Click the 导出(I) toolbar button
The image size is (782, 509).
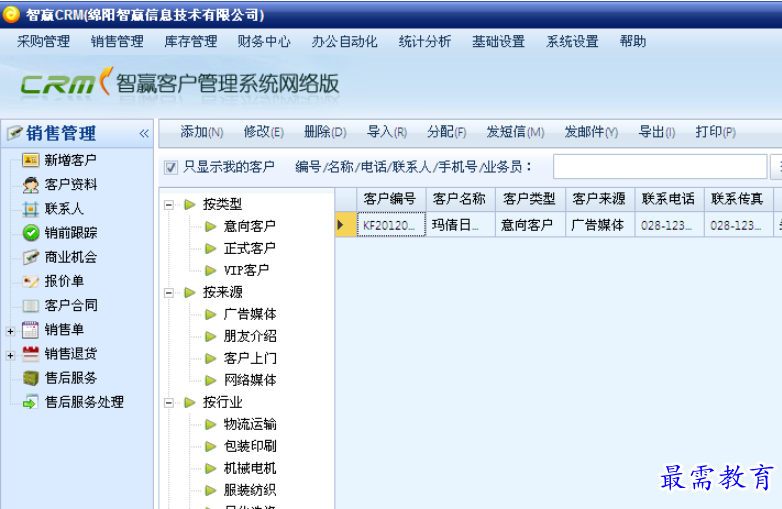657,132
